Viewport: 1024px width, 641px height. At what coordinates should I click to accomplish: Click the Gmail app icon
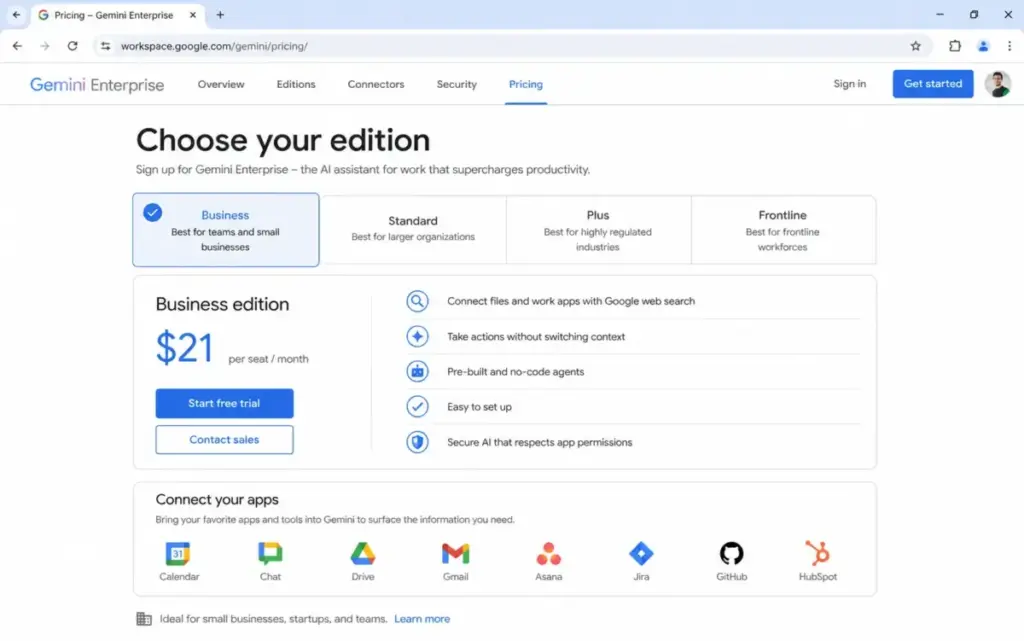455,554
